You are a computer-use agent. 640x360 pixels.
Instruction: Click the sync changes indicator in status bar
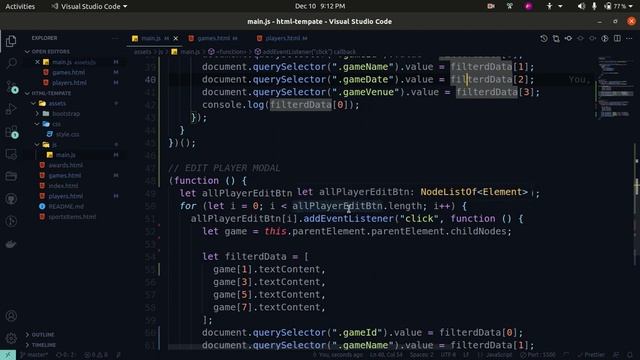(x=65, y=355)
